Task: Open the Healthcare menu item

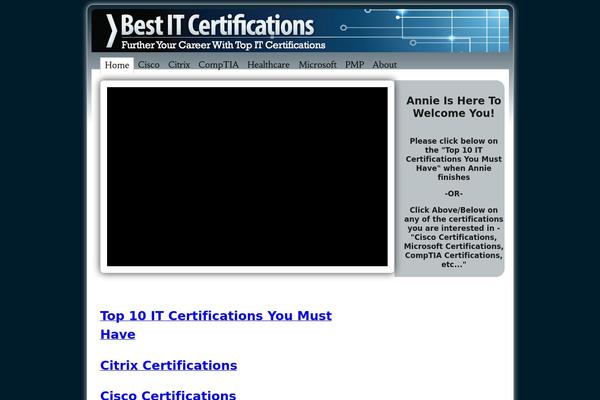Action: (x=268, y=65)
